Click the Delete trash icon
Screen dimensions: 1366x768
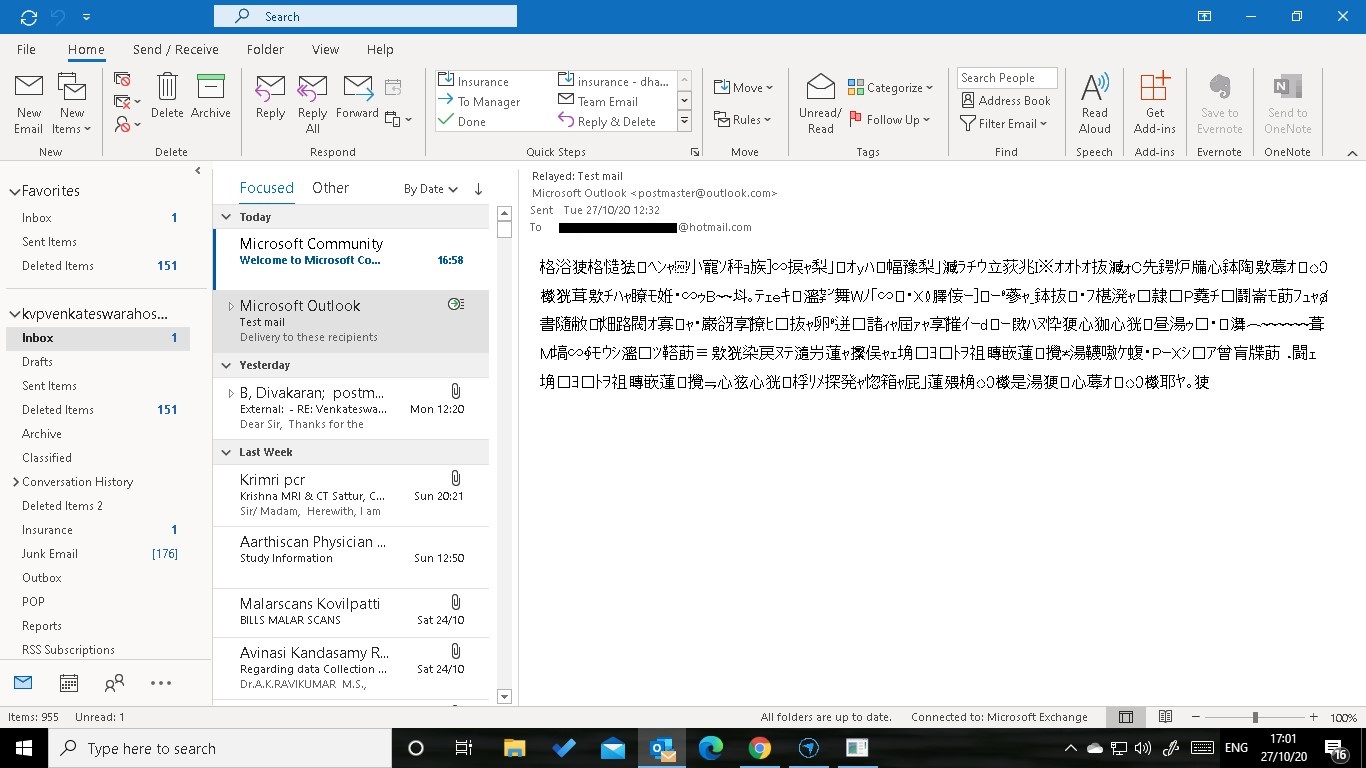click(x=167, y=96)
